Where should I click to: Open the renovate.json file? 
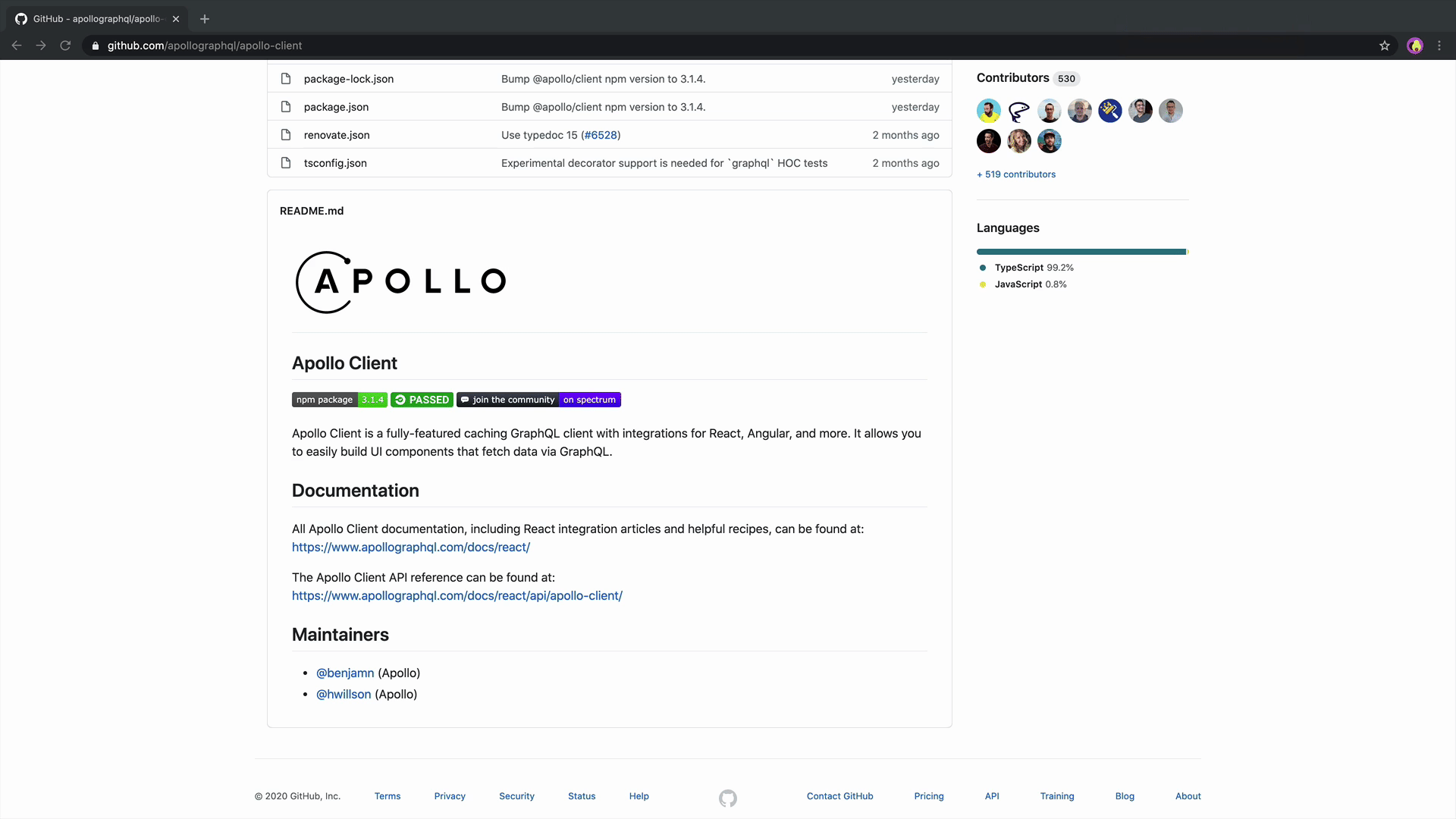[337, 135]
